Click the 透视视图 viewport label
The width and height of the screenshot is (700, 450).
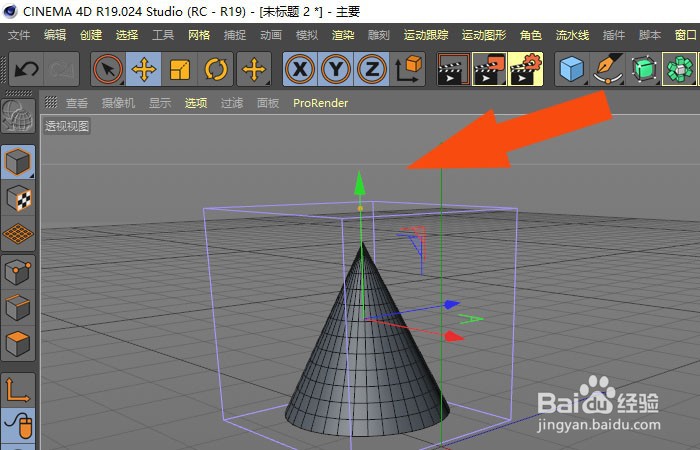click(67, 126)
